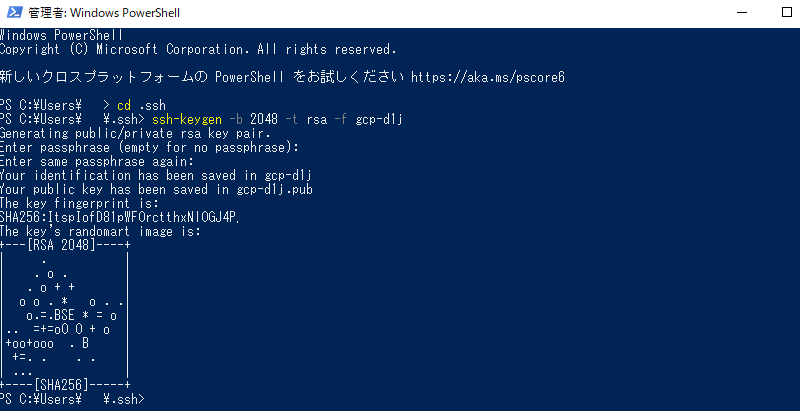
Task: Open the https://aka.ms/pscore6 link
Action: pyautogui.click(x=488, y=78)
